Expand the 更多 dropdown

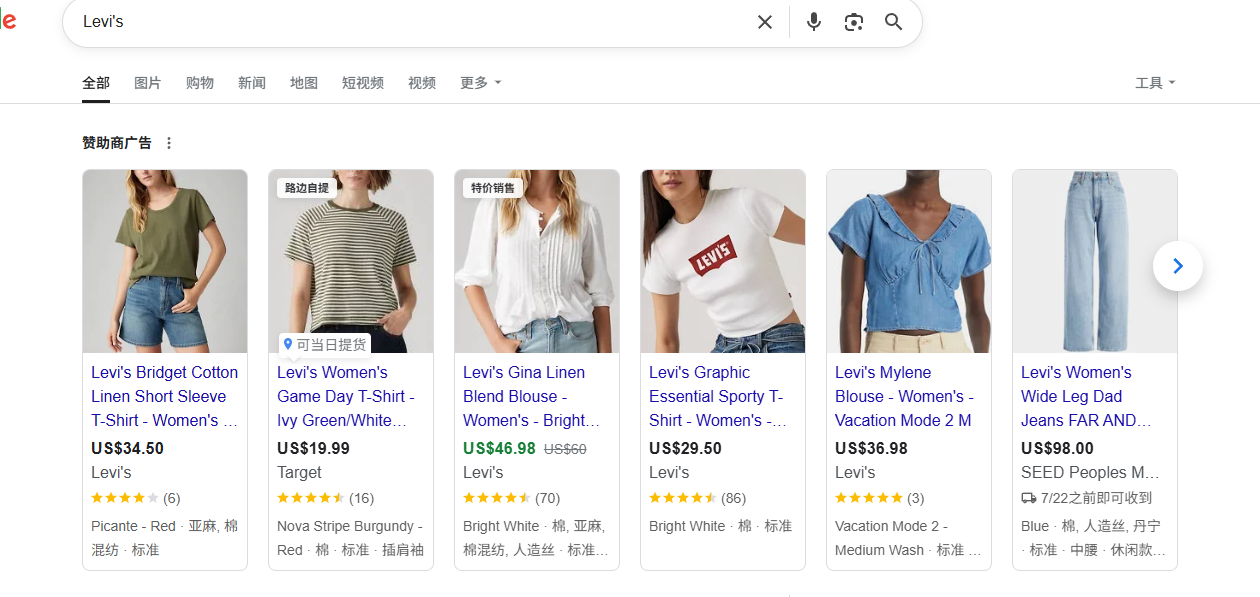481,83
